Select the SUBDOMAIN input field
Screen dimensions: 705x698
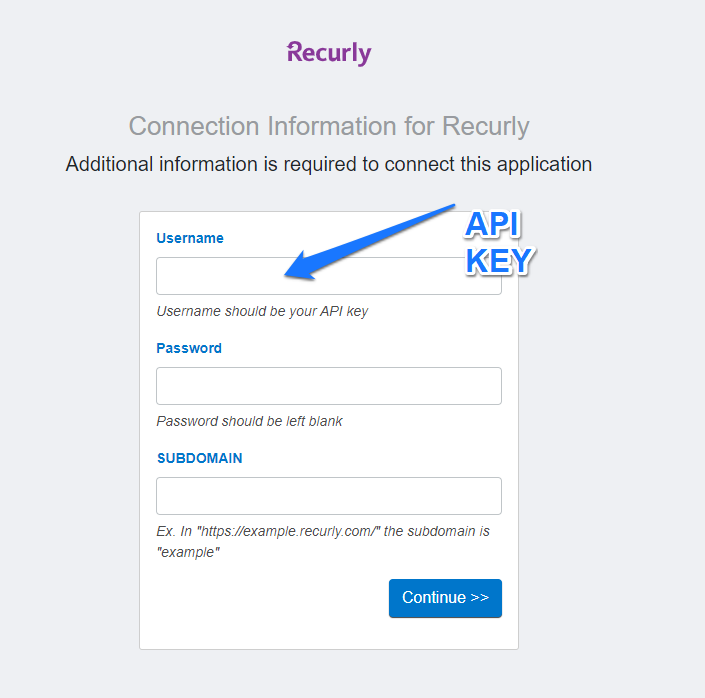click(328, 496)
